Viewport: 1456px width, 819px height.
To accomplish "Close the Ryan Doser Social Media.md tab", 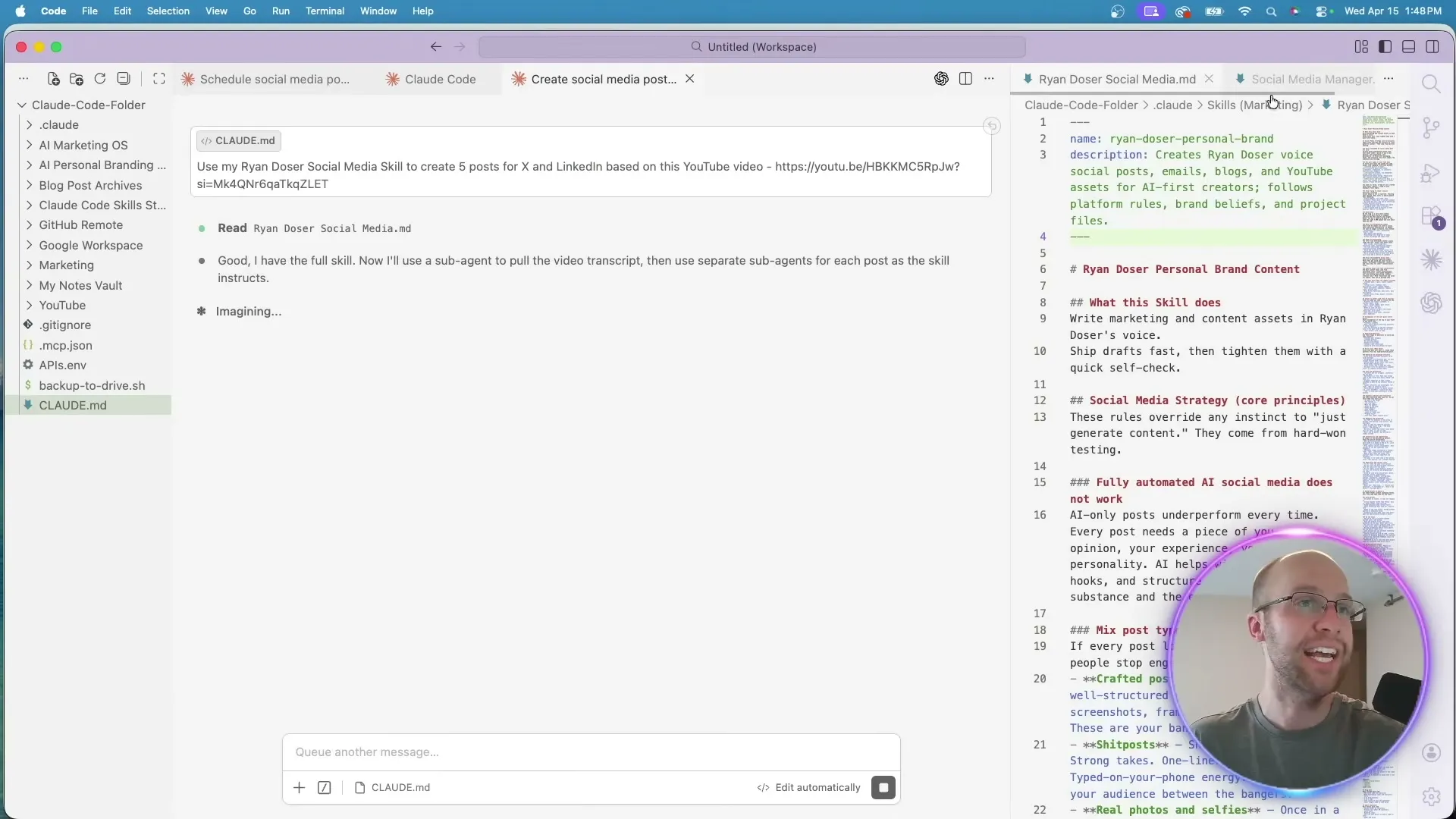I will 1210,79.
